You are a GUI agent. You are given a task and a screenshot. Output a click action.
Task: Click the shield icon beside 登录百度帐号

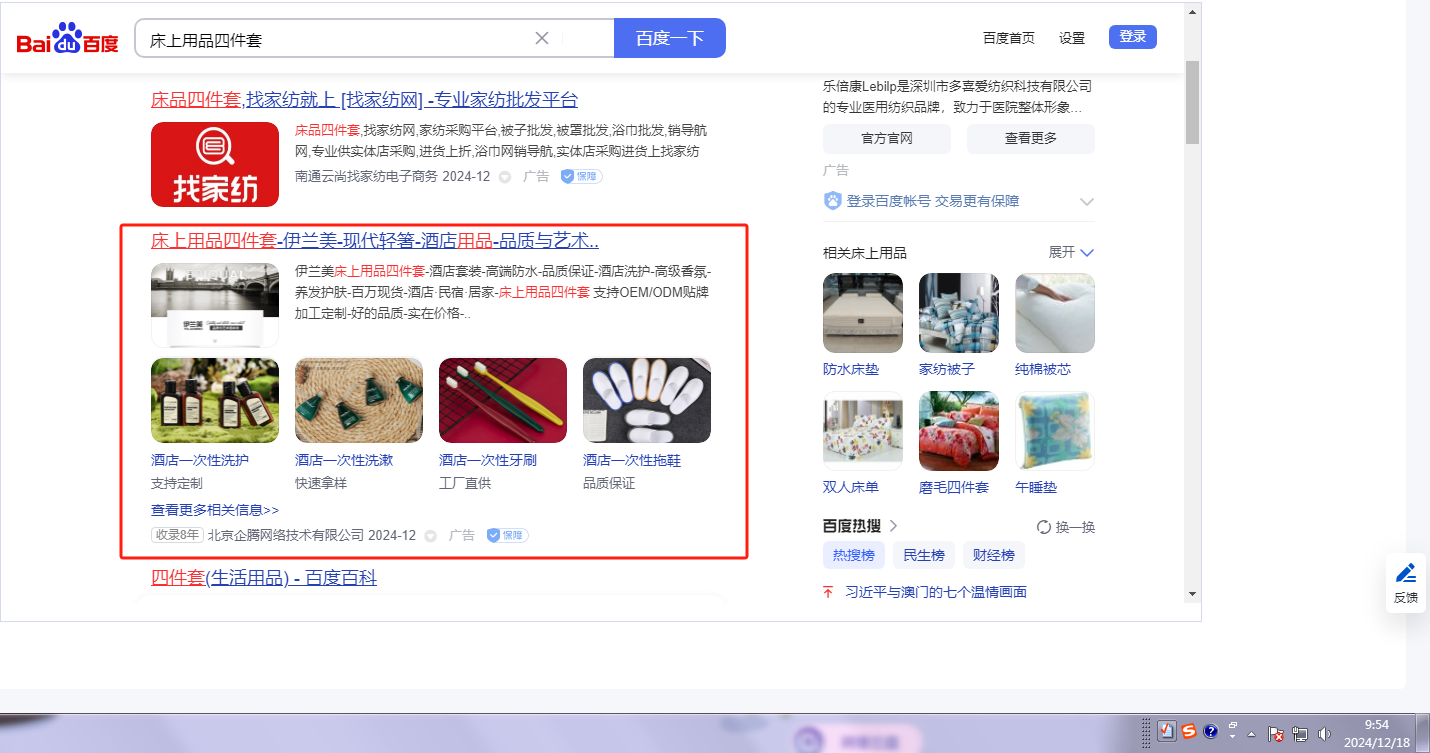click(832, 201)
